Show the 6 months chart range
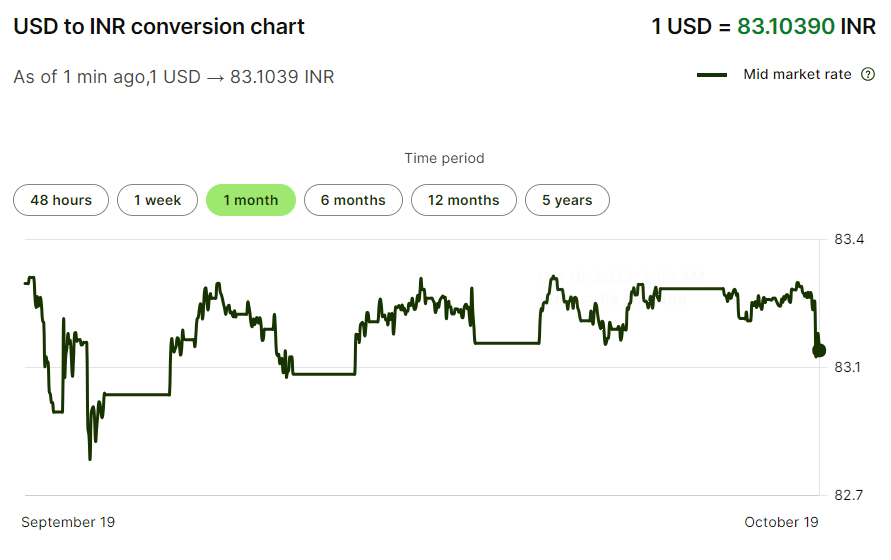 click(x=353, y=200)
